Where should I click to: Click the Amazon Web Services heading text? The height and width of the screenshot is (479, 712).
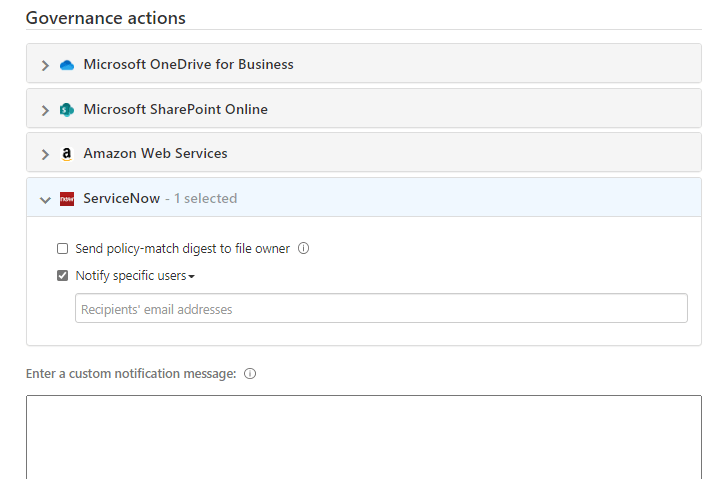click(x=155, y=154)
